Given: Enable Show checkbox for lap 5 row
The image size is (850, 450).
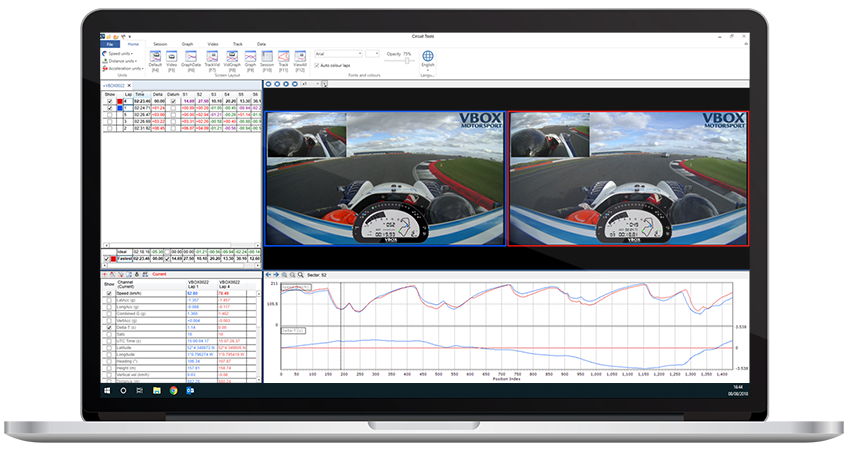Looking at the screenshot, I should click(x=110, y=115).
